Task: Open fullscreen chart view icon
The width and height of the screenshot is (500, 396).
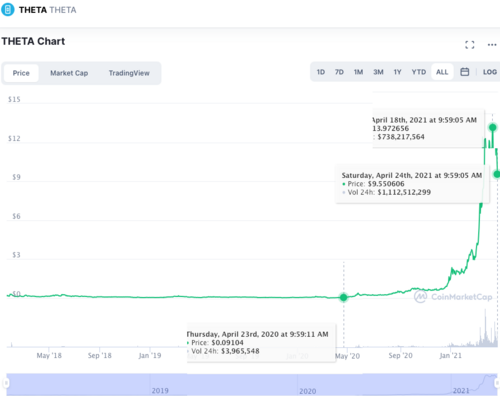Action: [x=470, y=45]
